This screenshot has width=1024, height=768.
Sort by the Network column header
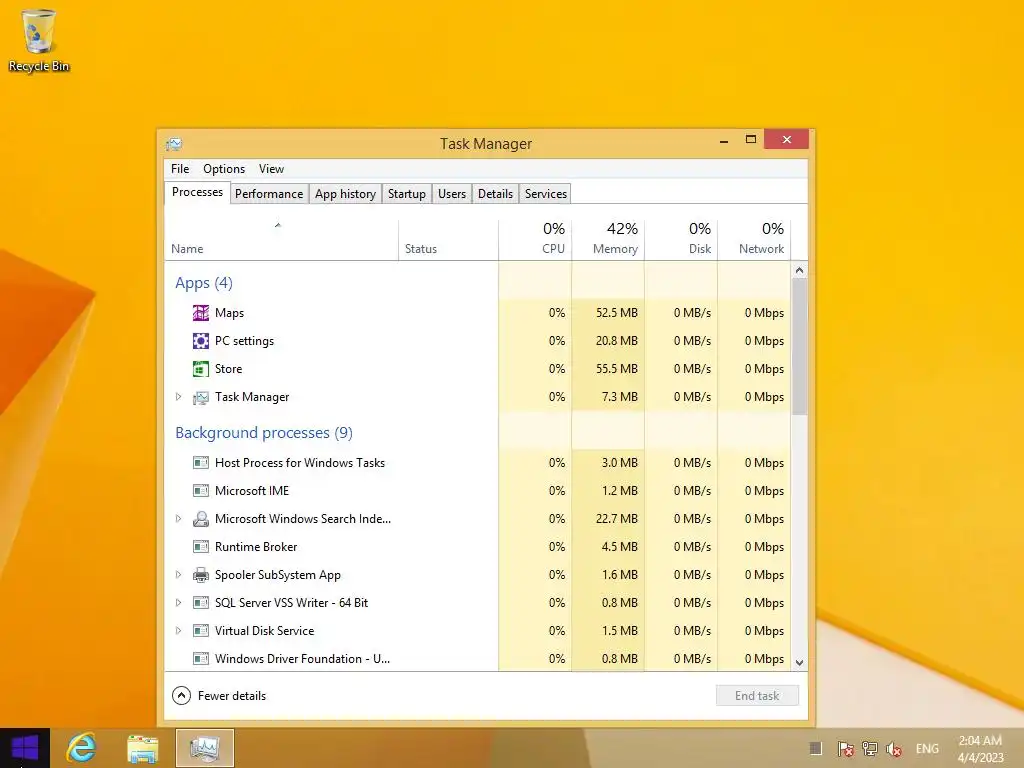click(x=754, y=240)
